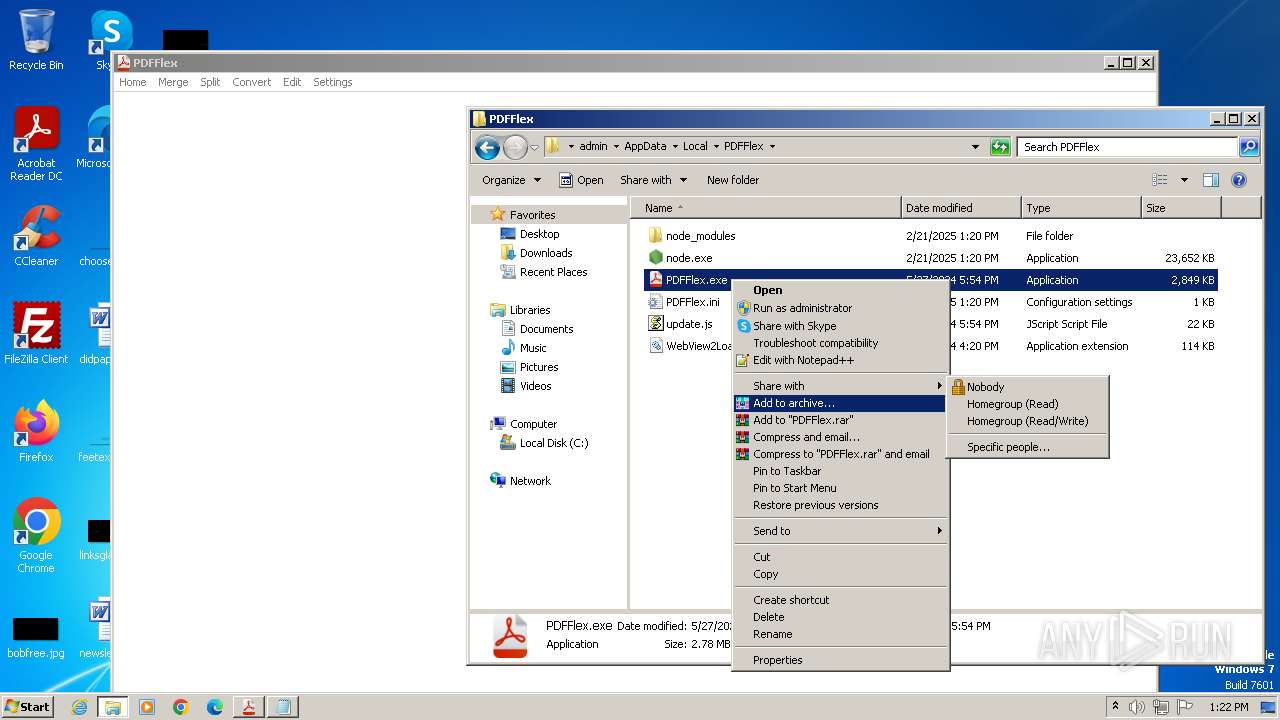
Task: Choose Specific people... in submenu
Action: 1028,447
